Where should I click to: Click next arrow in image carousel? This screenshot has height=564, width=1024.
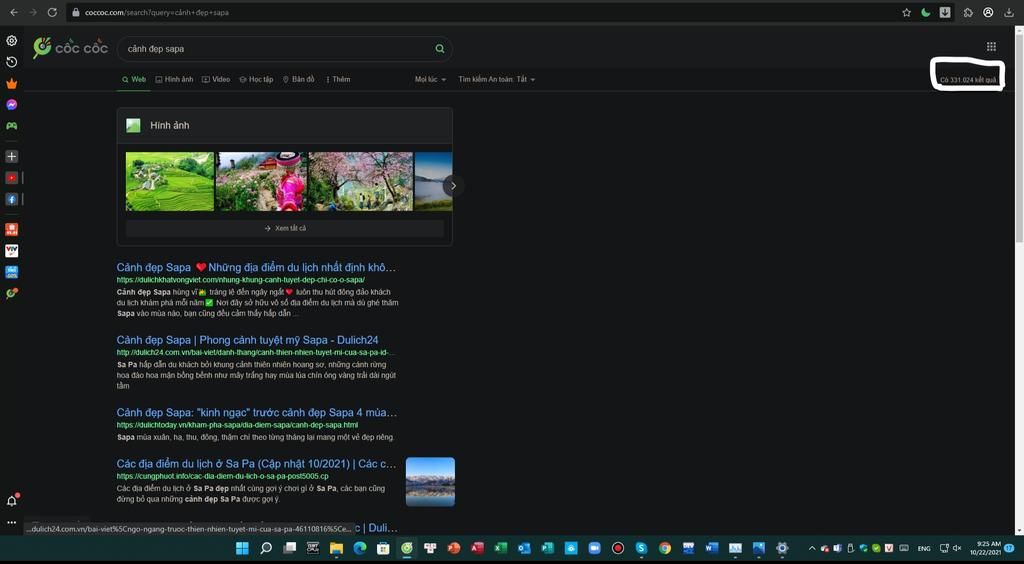click(x=453, y=186)
